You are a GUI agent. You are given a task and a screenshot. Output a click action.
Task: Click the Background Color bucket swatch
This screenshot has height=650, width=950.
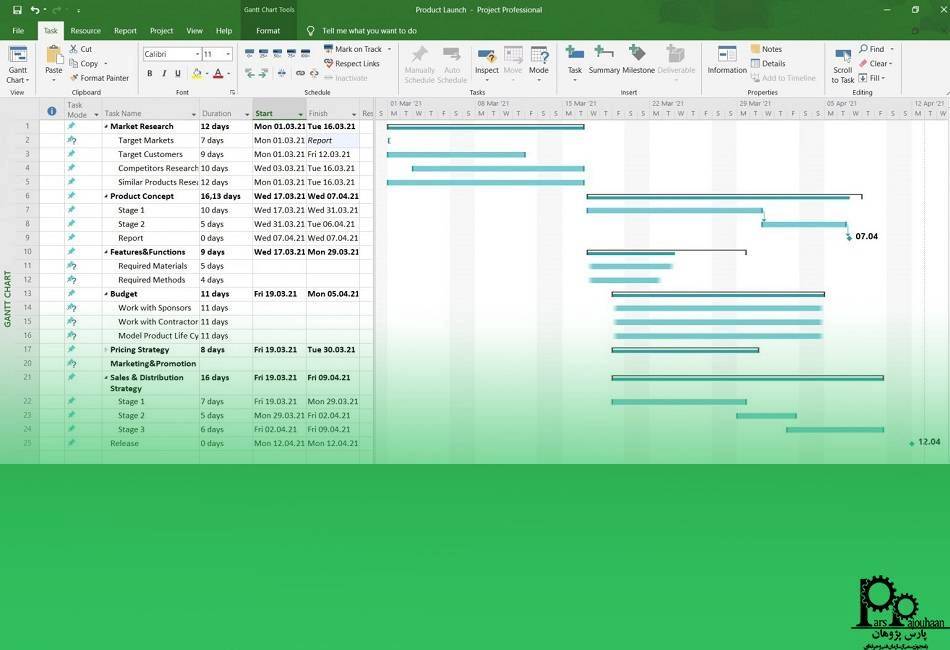pyautogui.click(x=196, y=73)
